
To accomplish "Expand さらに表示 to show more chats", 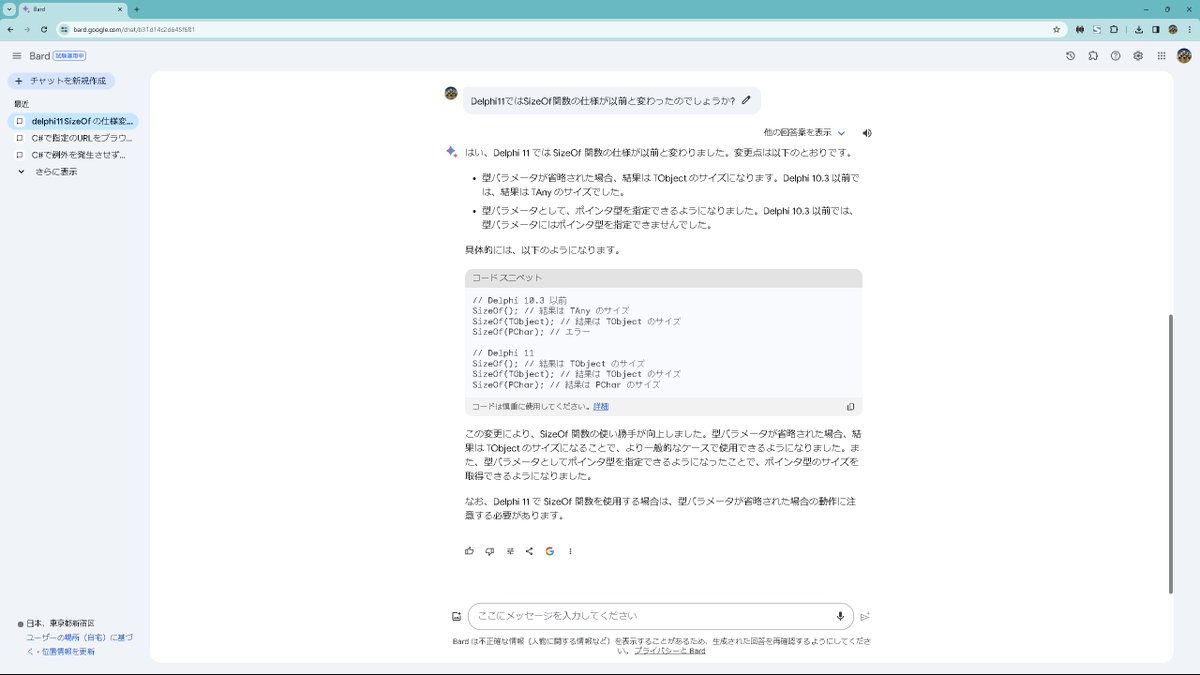I will pyautogui.click(x=48, y=172).
